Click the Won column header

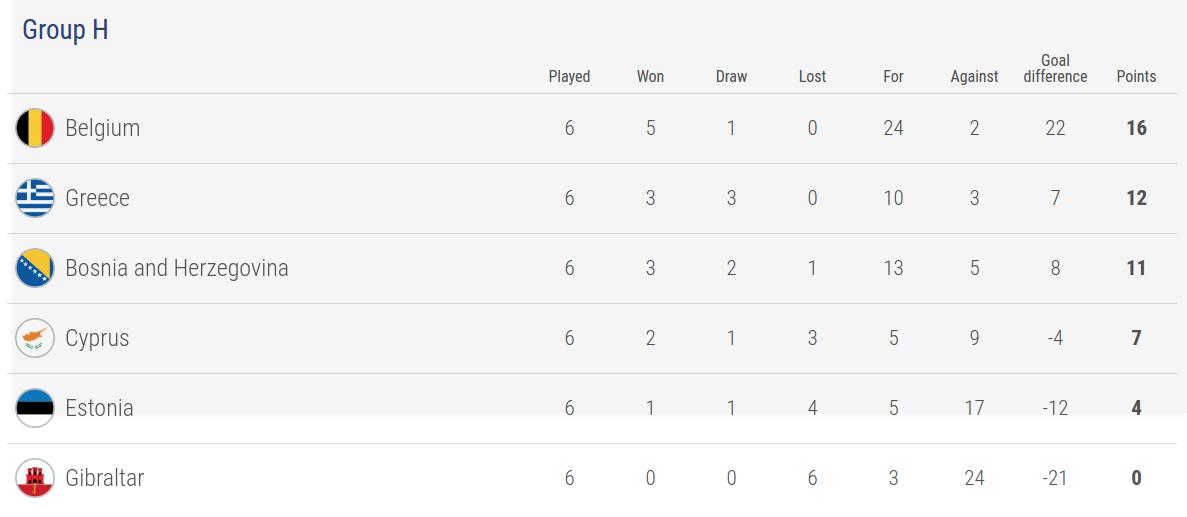[650, 76]
